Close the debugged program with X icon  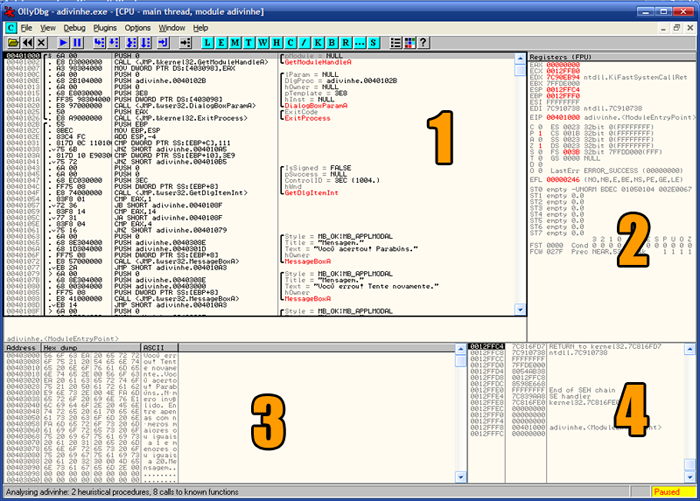click(x=41, y=43)
